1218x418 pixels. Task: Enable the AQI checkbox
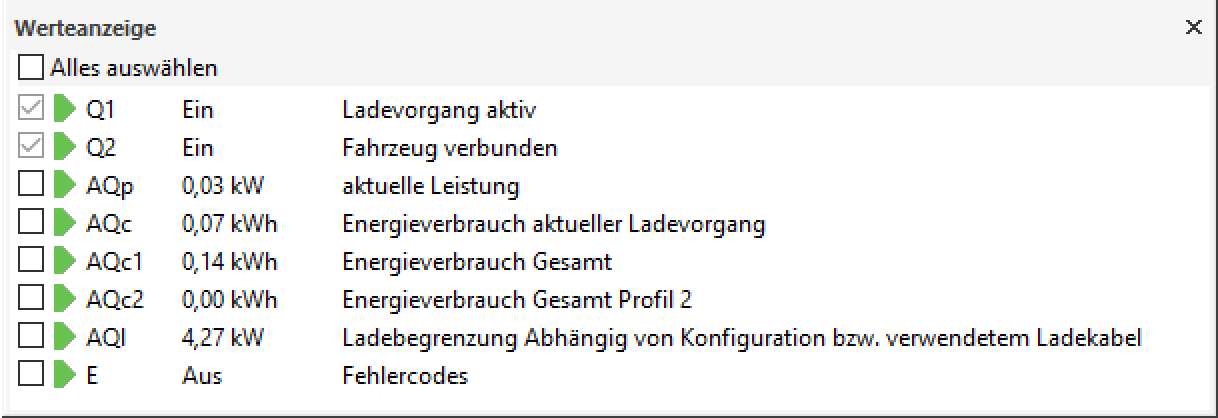[31, 338]
